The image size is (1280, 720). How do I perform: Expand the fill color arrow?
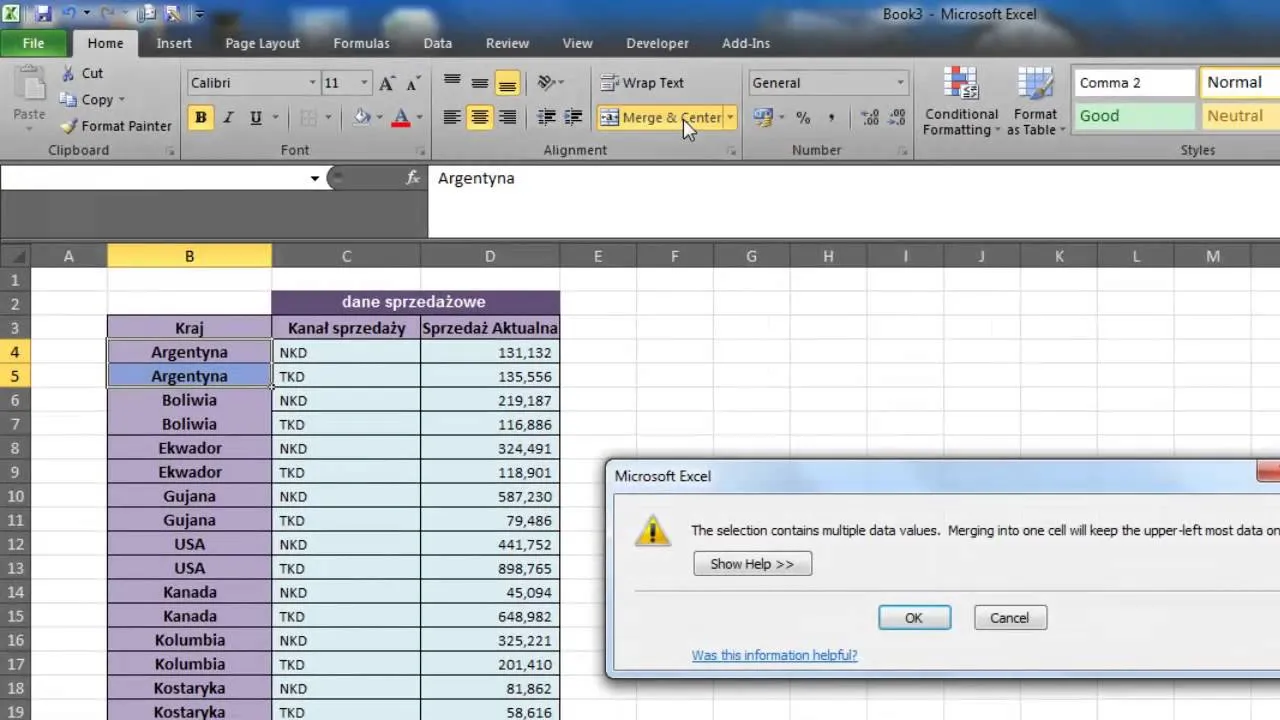coord(379,117)
